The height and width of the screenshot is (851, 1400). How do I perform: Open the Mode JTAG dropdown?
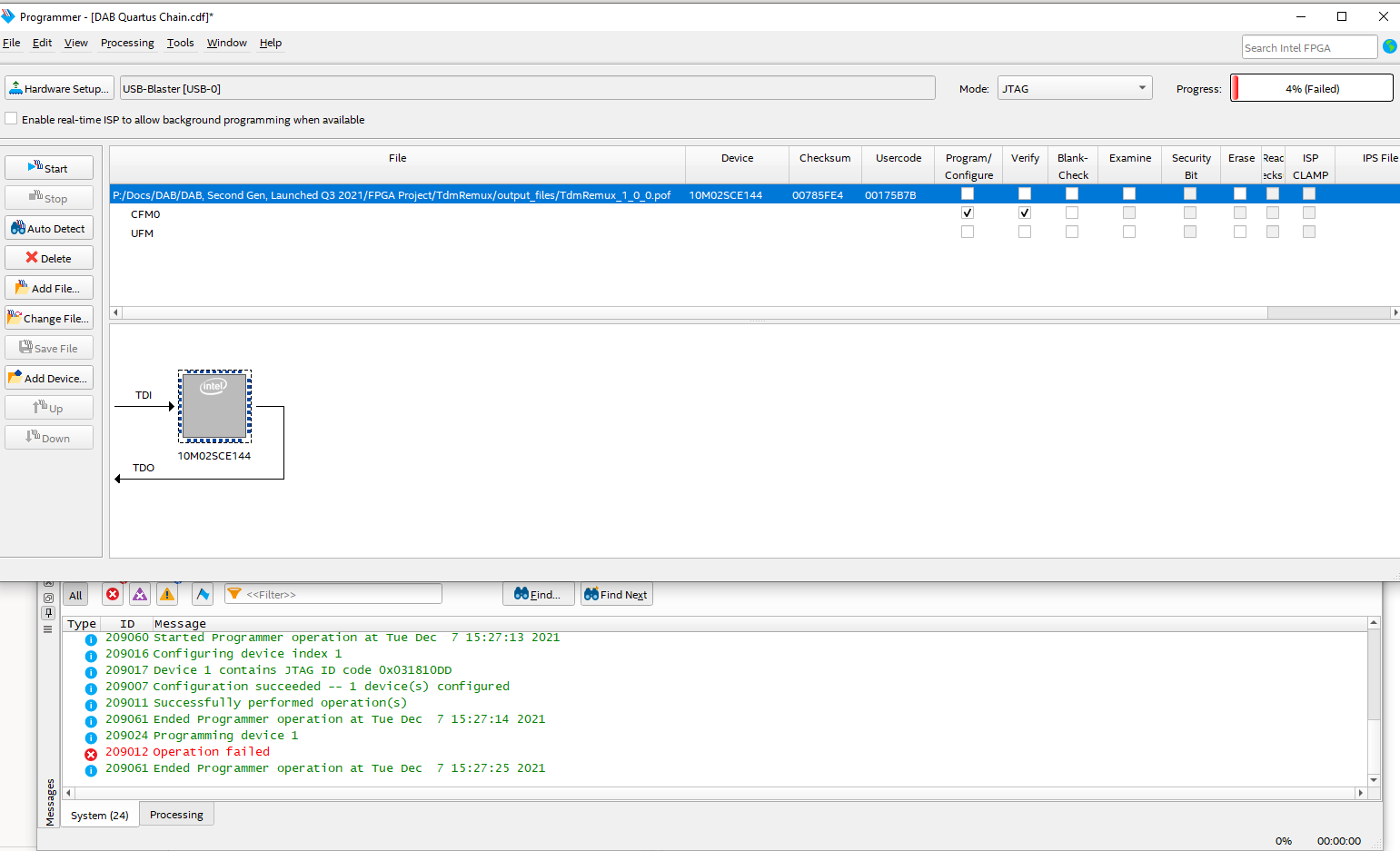[x=1075, y=88]
